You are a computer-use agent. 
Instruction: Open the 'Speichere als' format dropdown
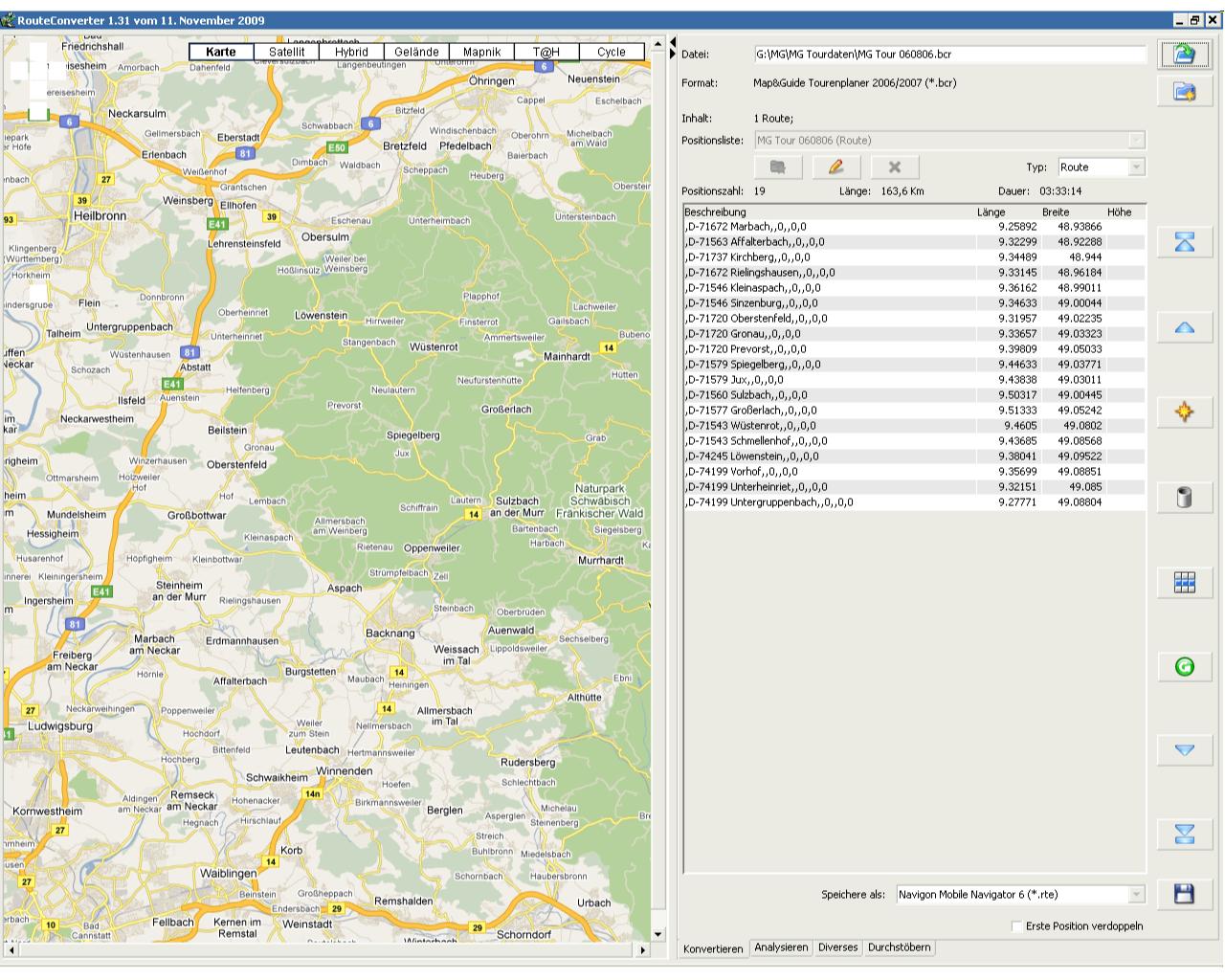(x=1136, y=895)
